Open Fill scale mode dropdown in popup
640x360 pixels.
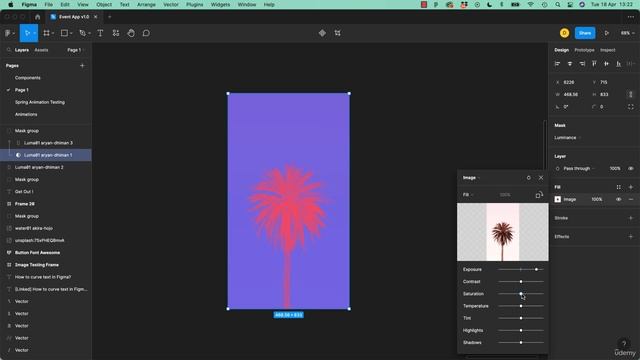click(x=468, y=195)
